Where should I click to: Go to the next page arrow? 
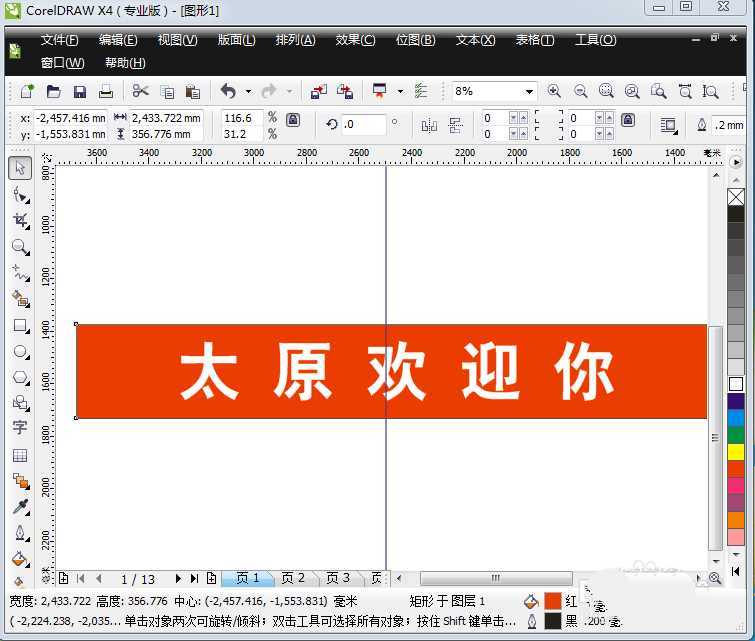tap(178, 578)
